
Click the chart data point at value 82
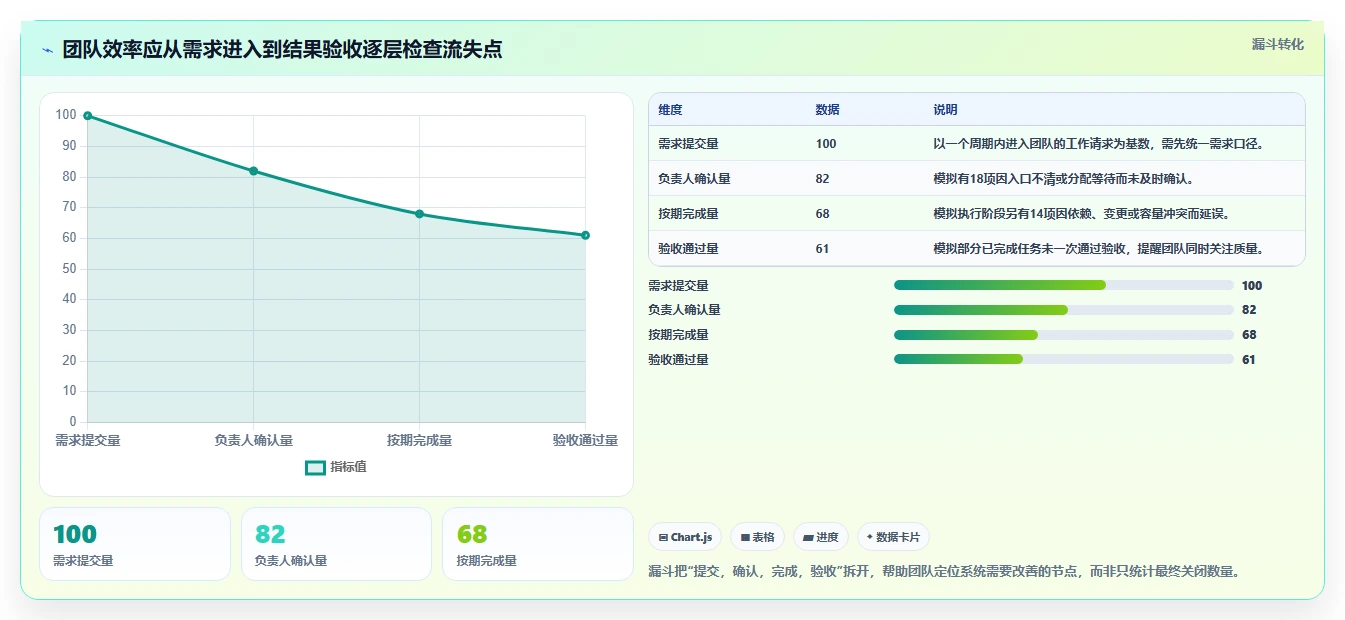(x=254, y=171)
